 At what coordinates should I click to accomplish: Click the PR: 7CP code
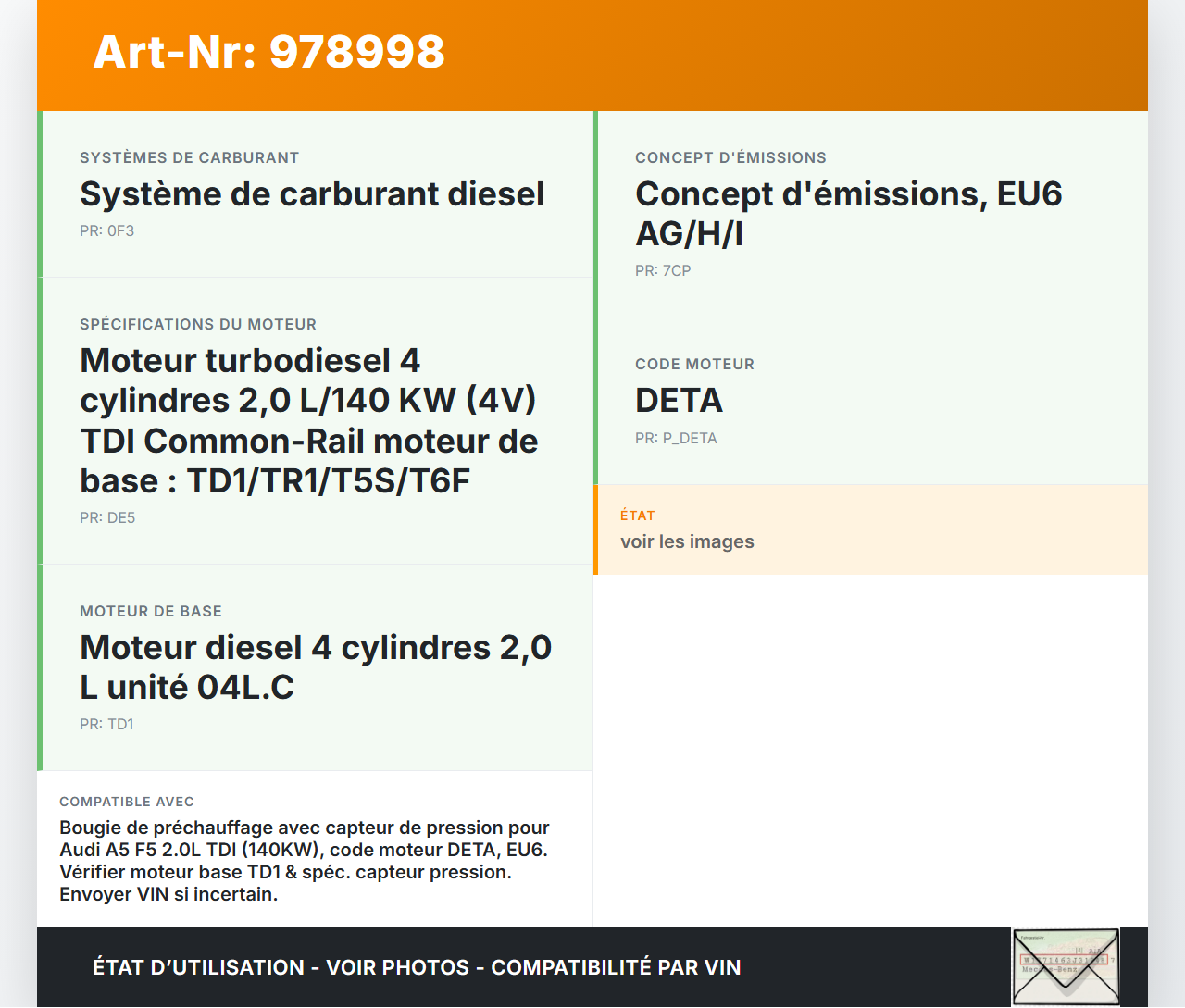(x=663, y=271)
